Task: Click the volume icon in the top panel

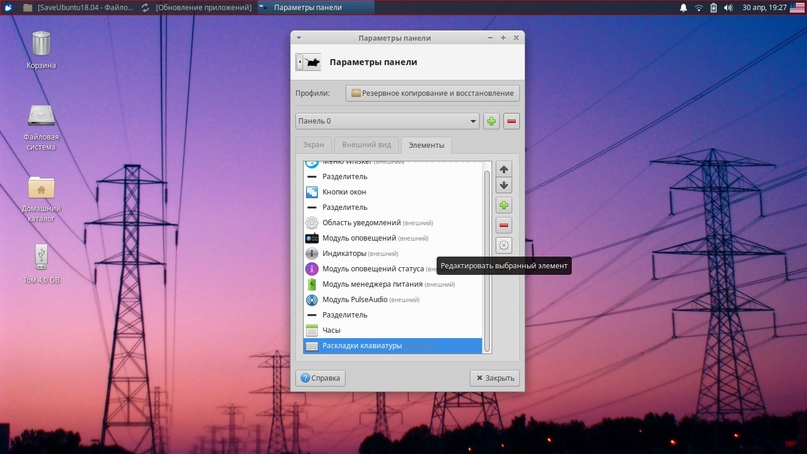Action: [728, 7]
